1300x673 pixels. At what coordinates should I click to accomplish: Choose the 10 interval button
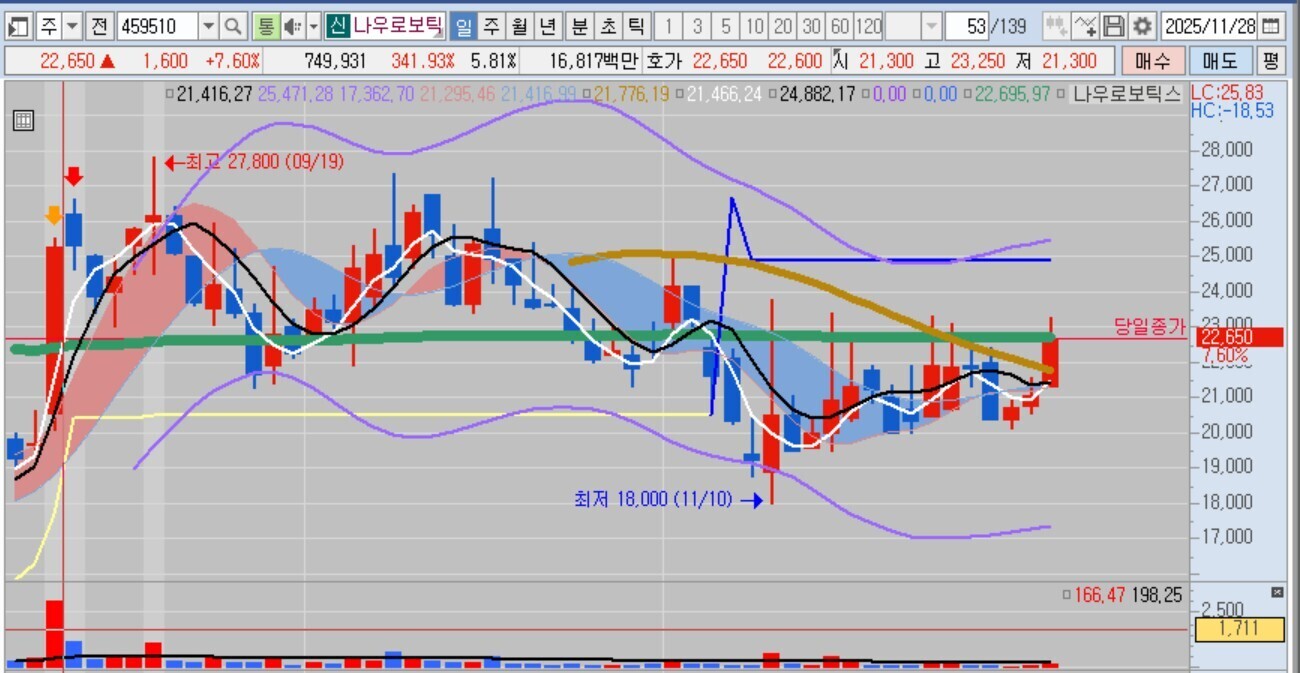pyautogui.click(x=755, y=26)
